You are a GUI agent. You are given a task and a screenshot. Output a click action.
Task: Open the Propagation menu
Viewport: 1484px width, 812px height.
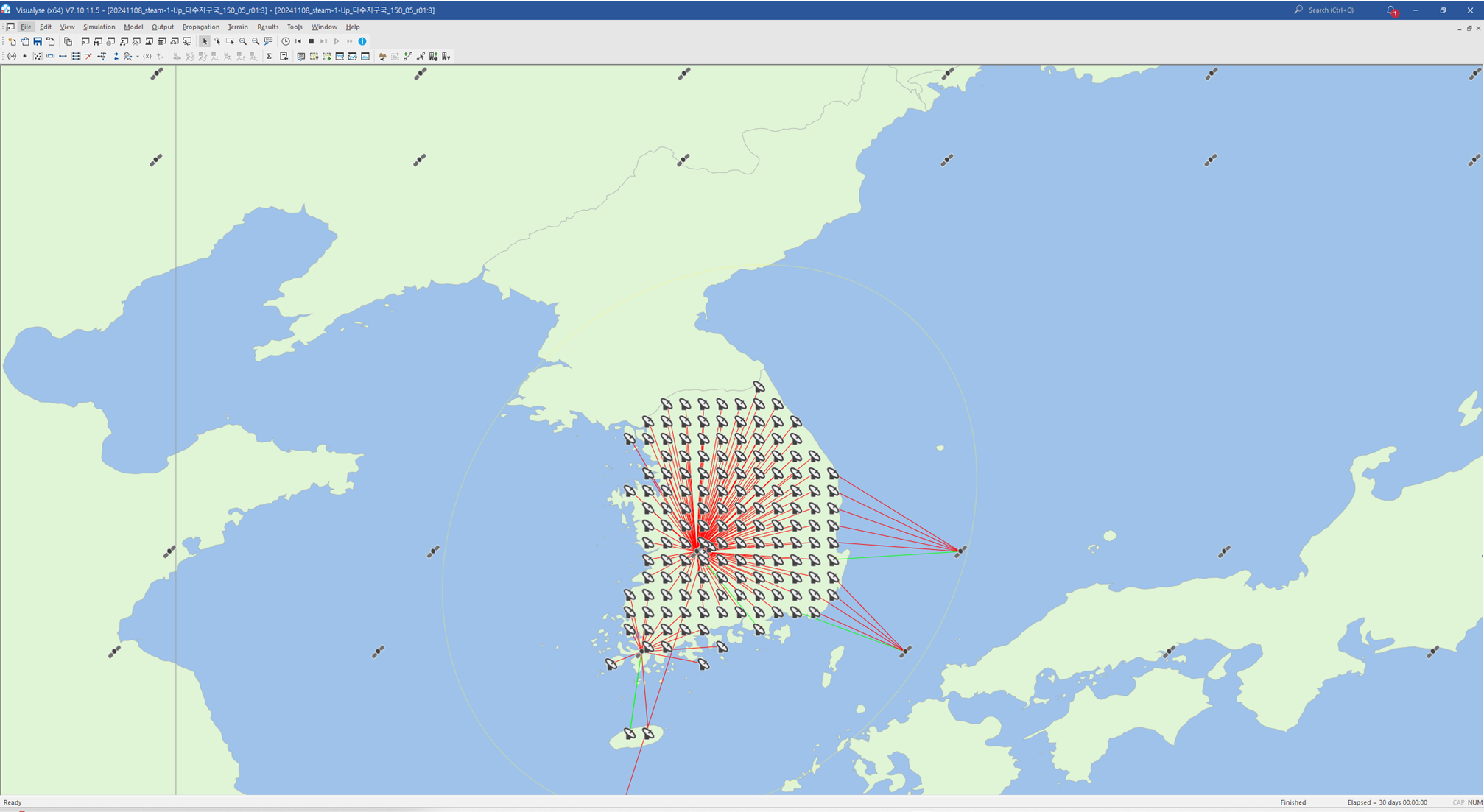point(200,27)
